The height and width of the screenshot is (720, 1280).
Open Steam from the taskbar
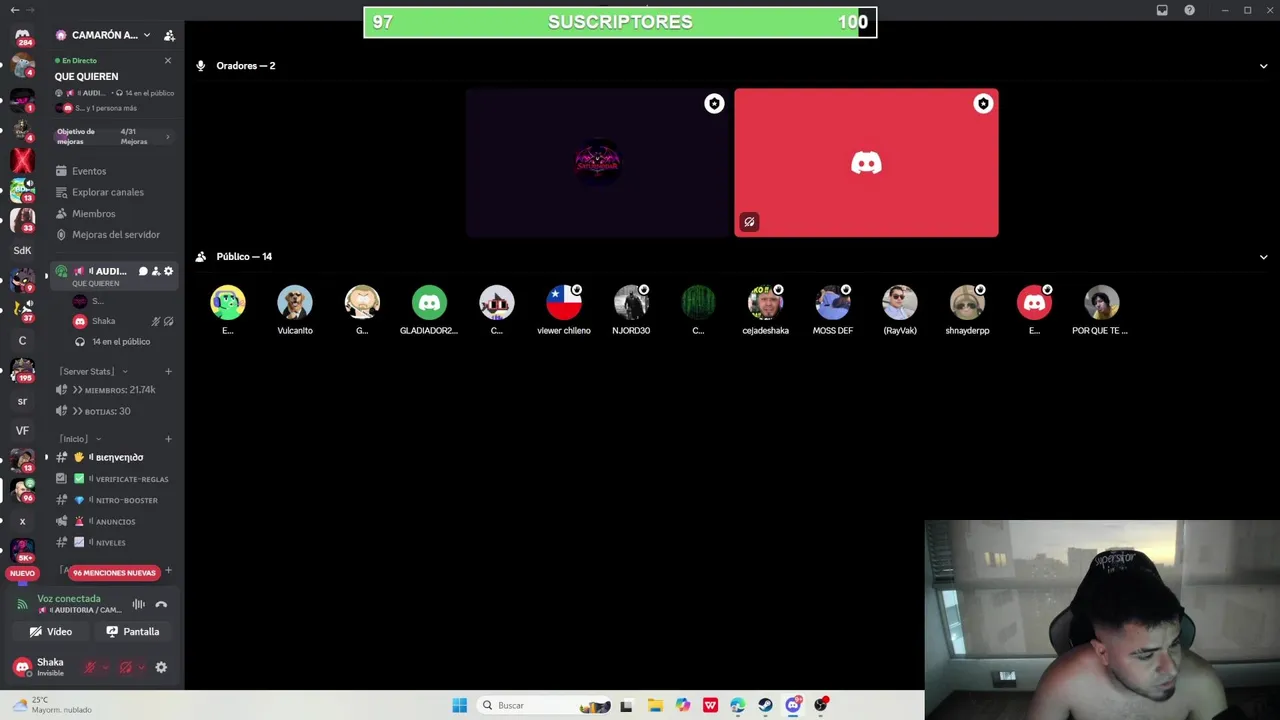pyautogui.click(x=765, y=705)
